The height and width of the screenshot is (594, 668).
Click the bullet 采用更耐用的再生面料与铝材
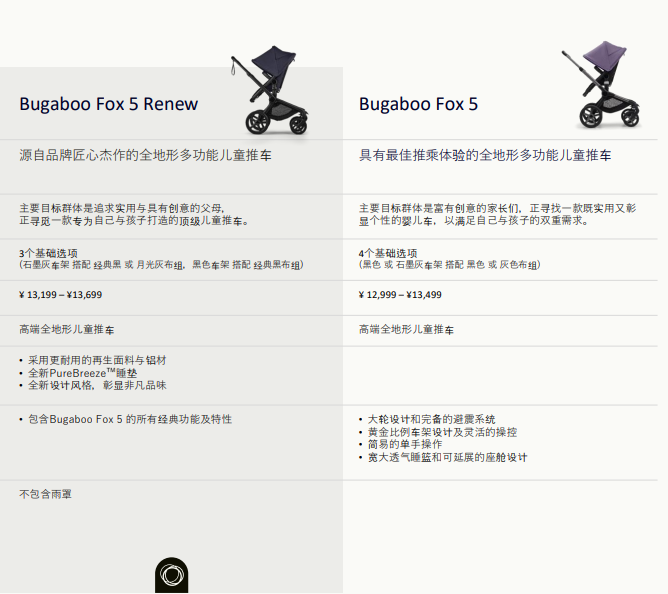(x=97, y=360)
